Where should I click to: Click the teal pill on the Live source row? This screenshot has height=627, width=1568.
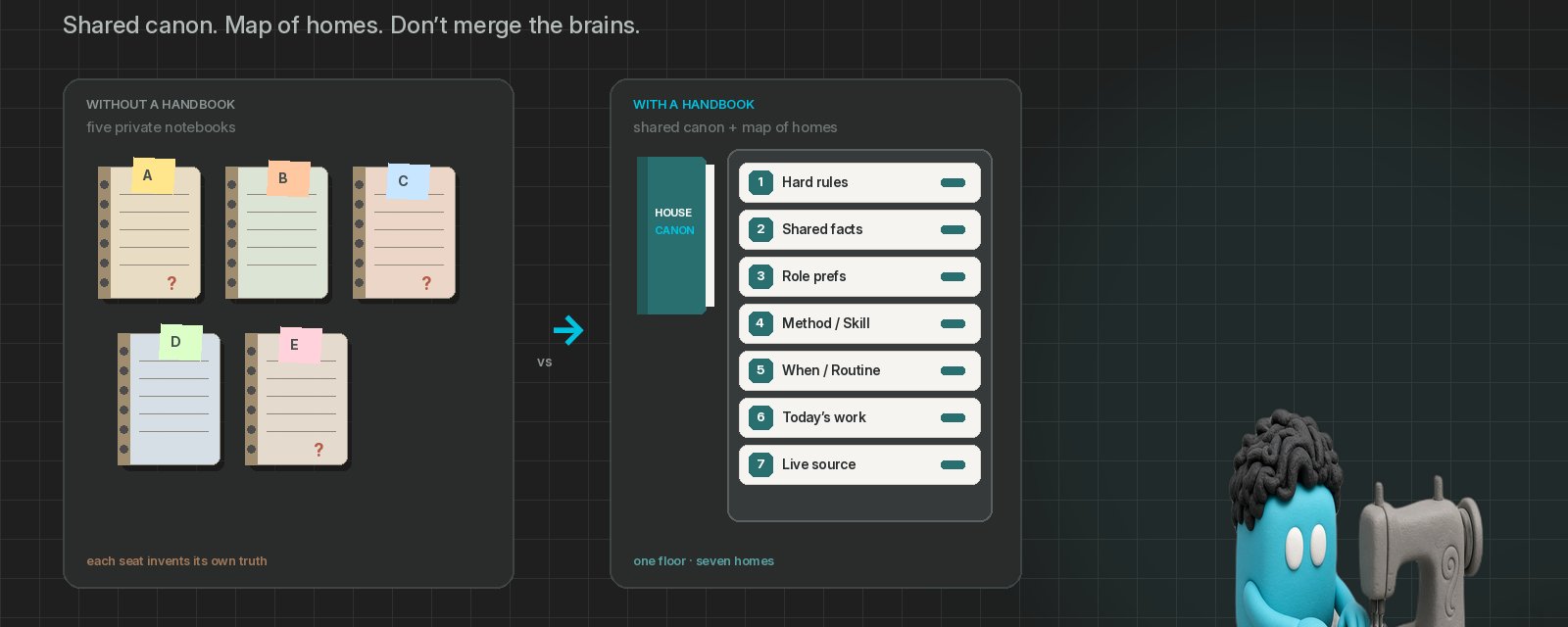953,464
